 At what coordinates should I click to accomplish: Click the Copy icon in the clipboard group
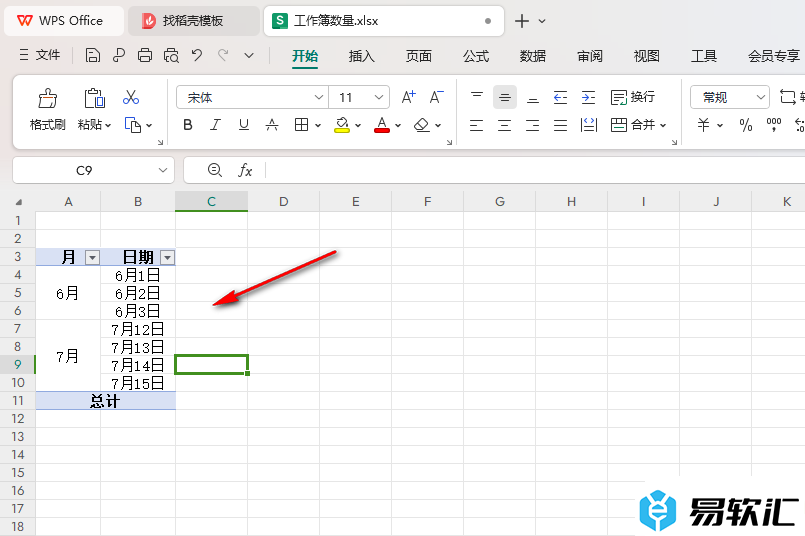pos(133,125)
